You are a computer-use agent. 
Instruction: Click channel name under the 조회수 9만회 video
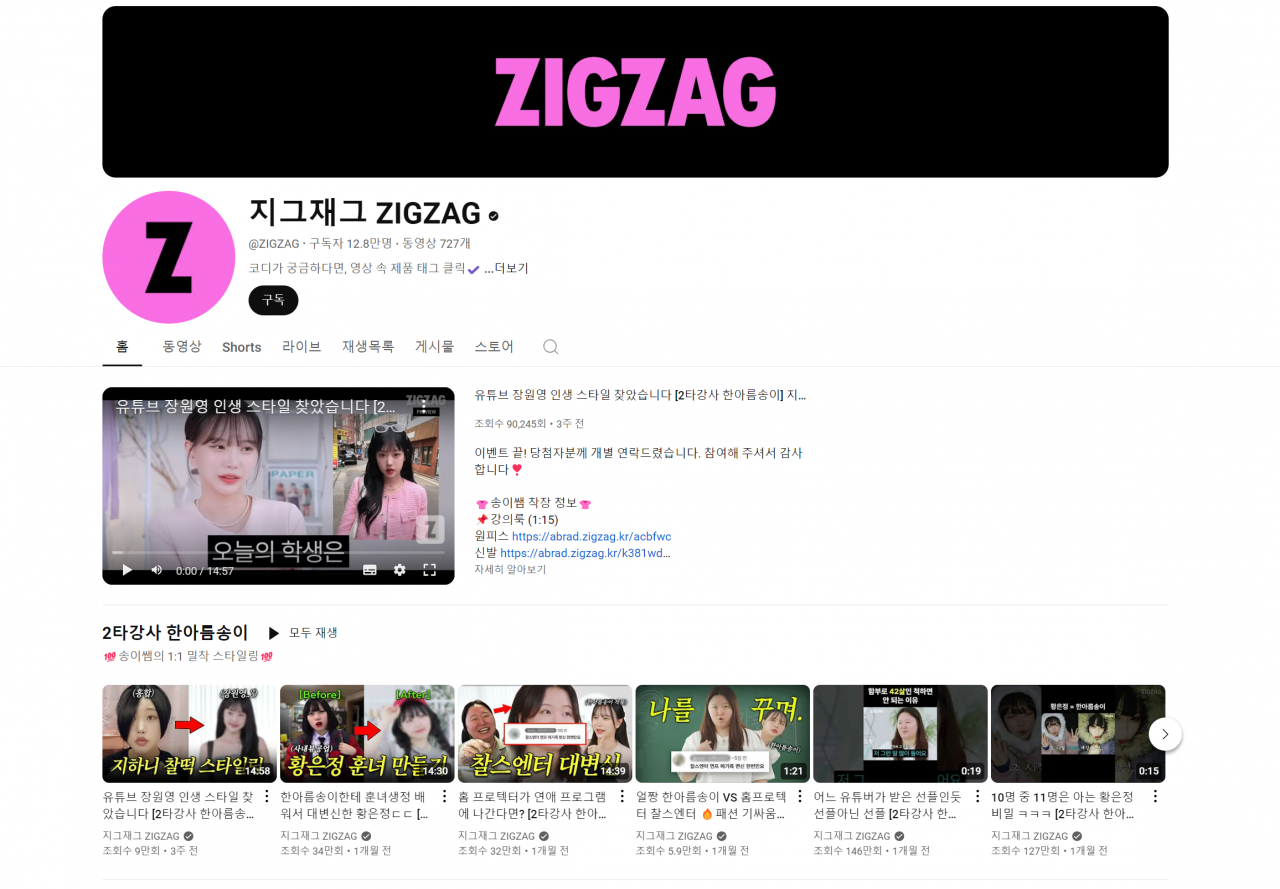141,836
